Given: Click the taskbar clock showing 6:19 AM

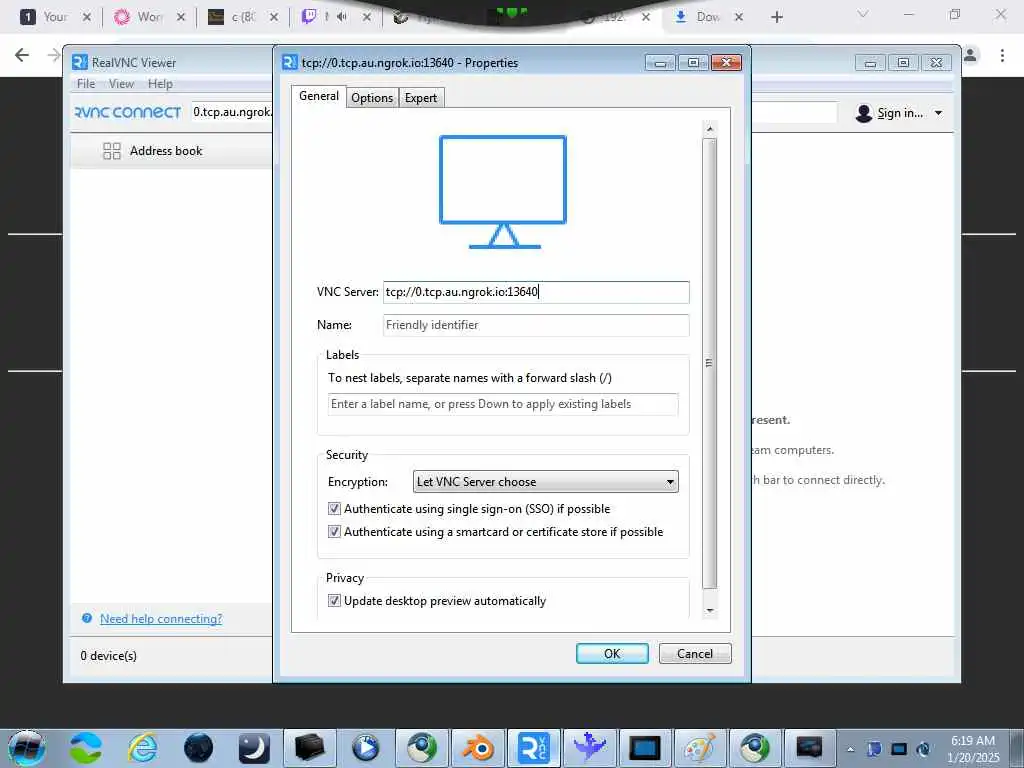Looking at the screenshot, I should tap(973, 748).
